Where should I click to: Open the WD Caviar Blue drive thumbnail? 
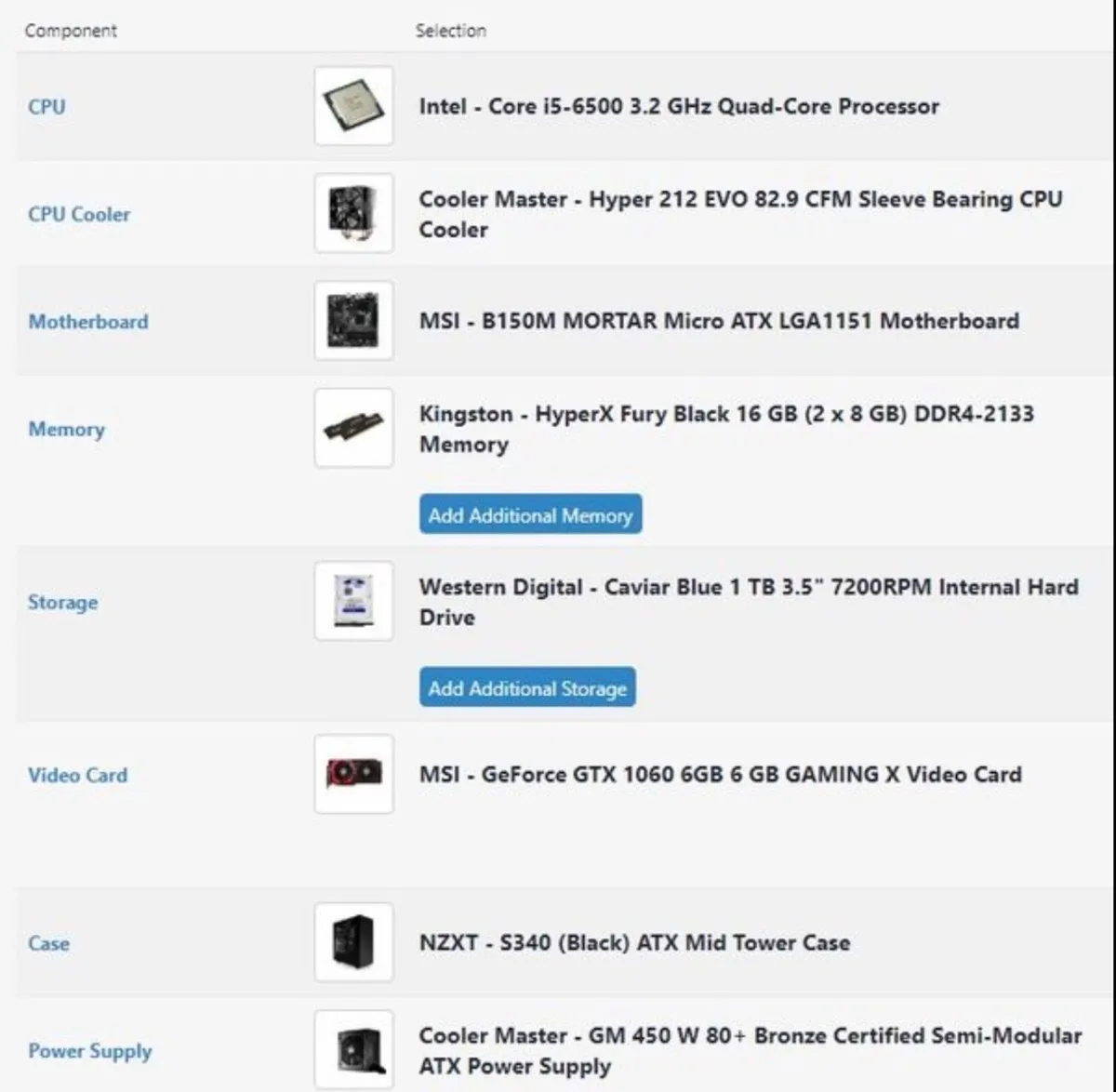click(353, 601)
